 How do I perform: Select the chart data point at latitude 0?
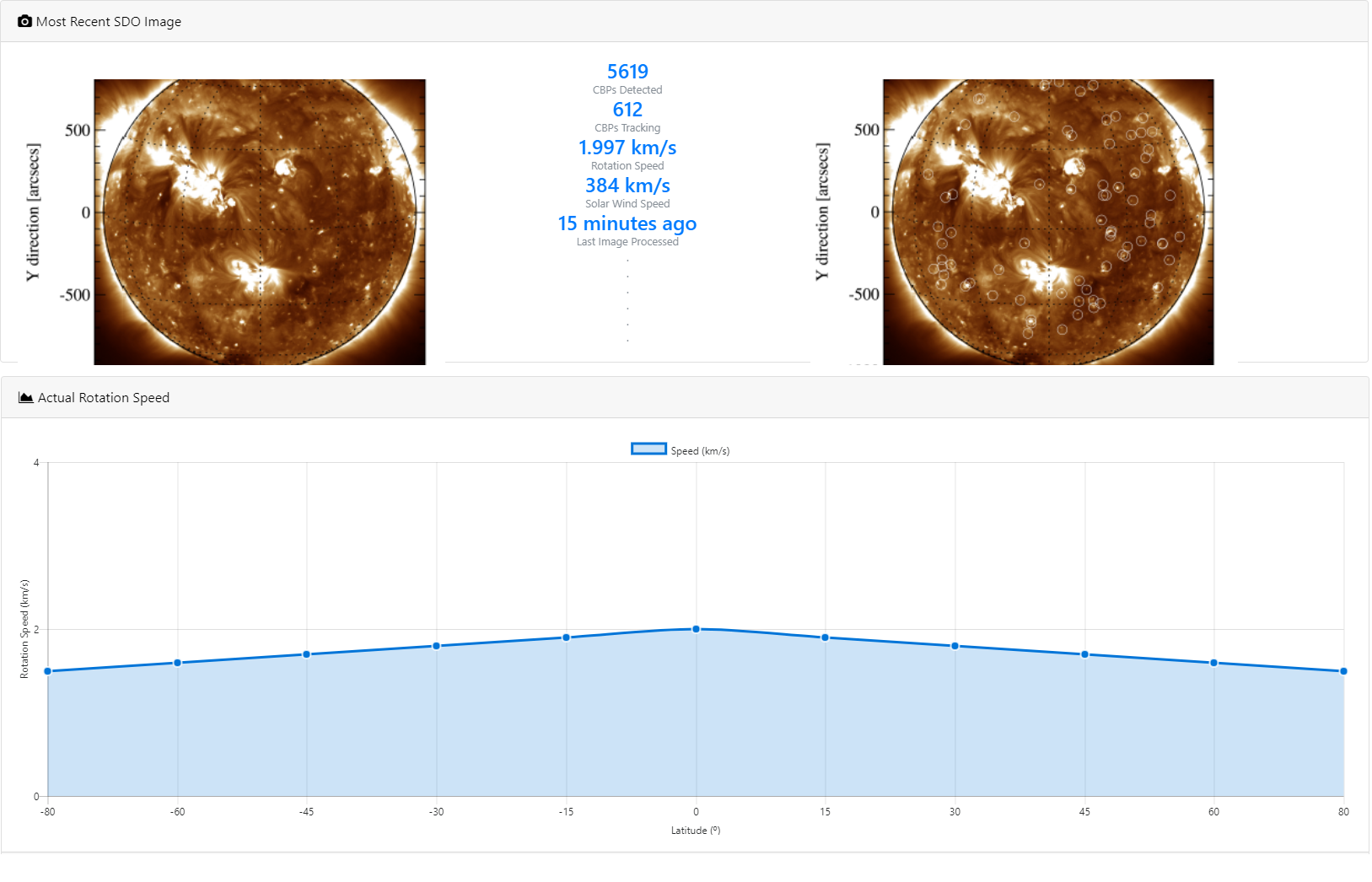(x=696, y=629)
